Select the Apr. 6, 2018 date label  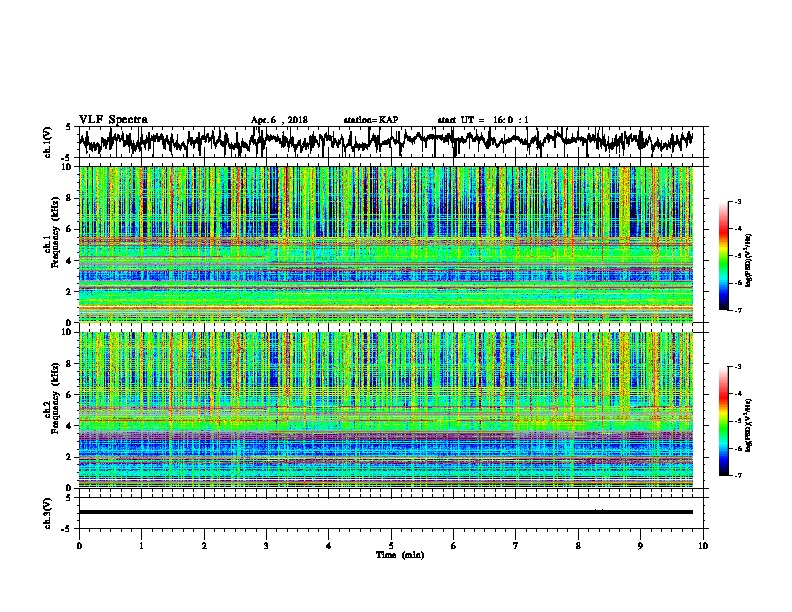(279, 120)
